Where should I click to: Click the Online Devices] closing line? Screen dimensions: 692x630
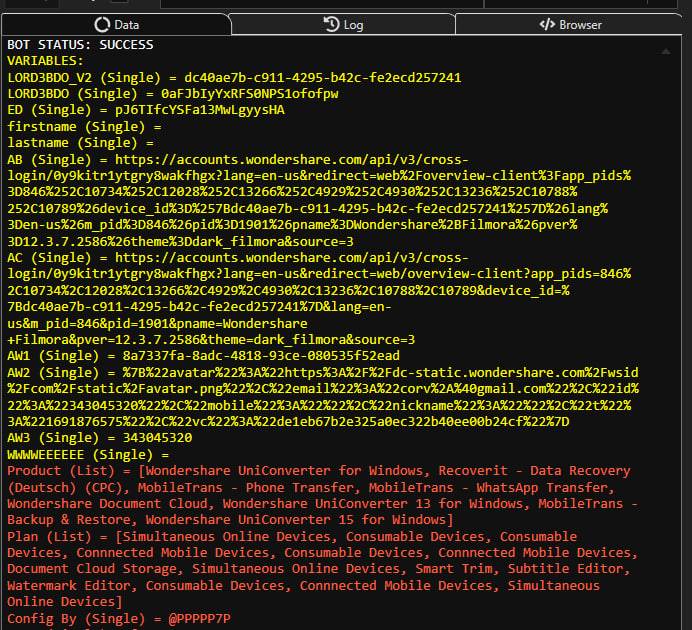click(65, 602)
